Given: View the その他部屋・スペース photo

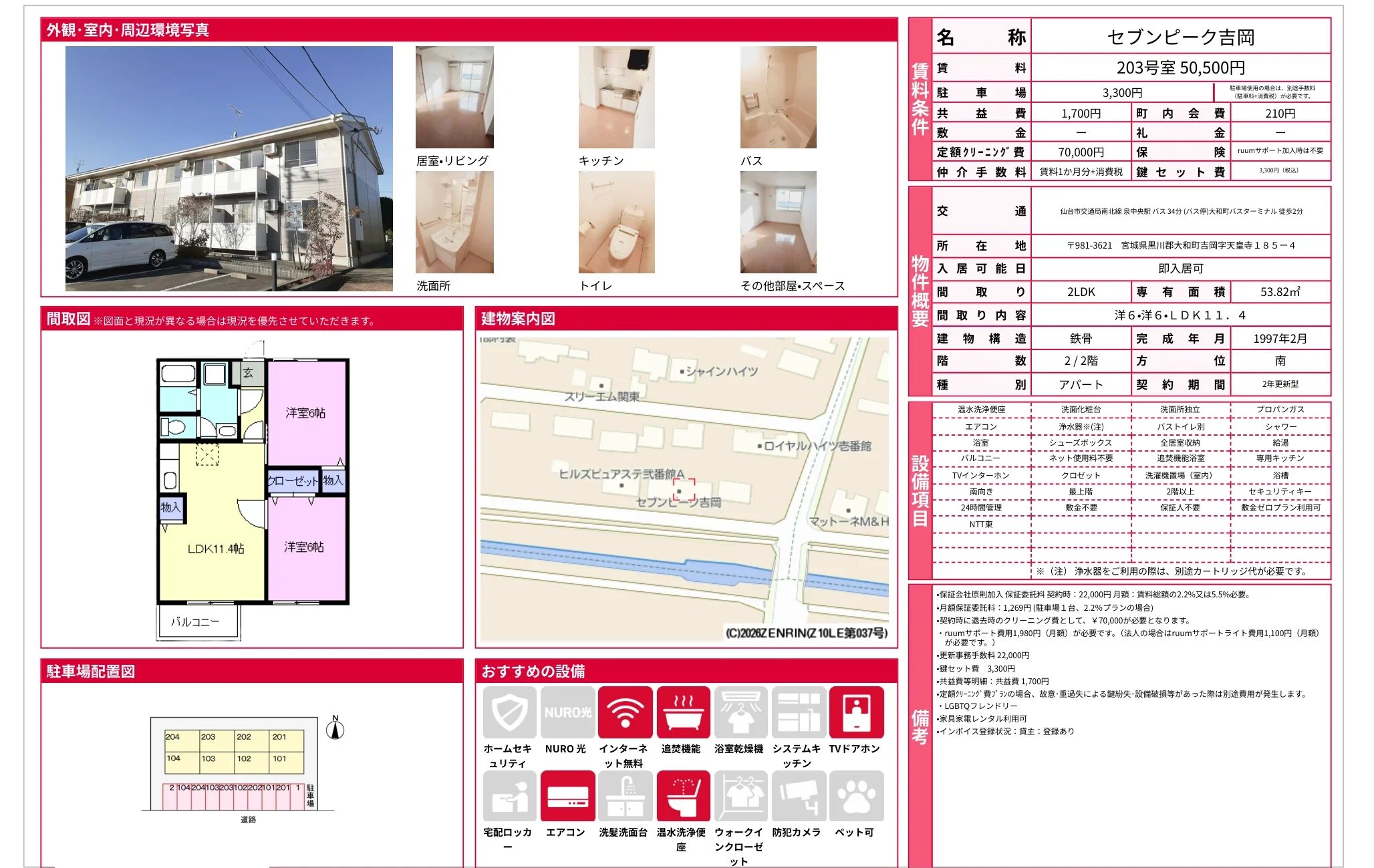Looking at the screenshot, I should pos(779,222).
